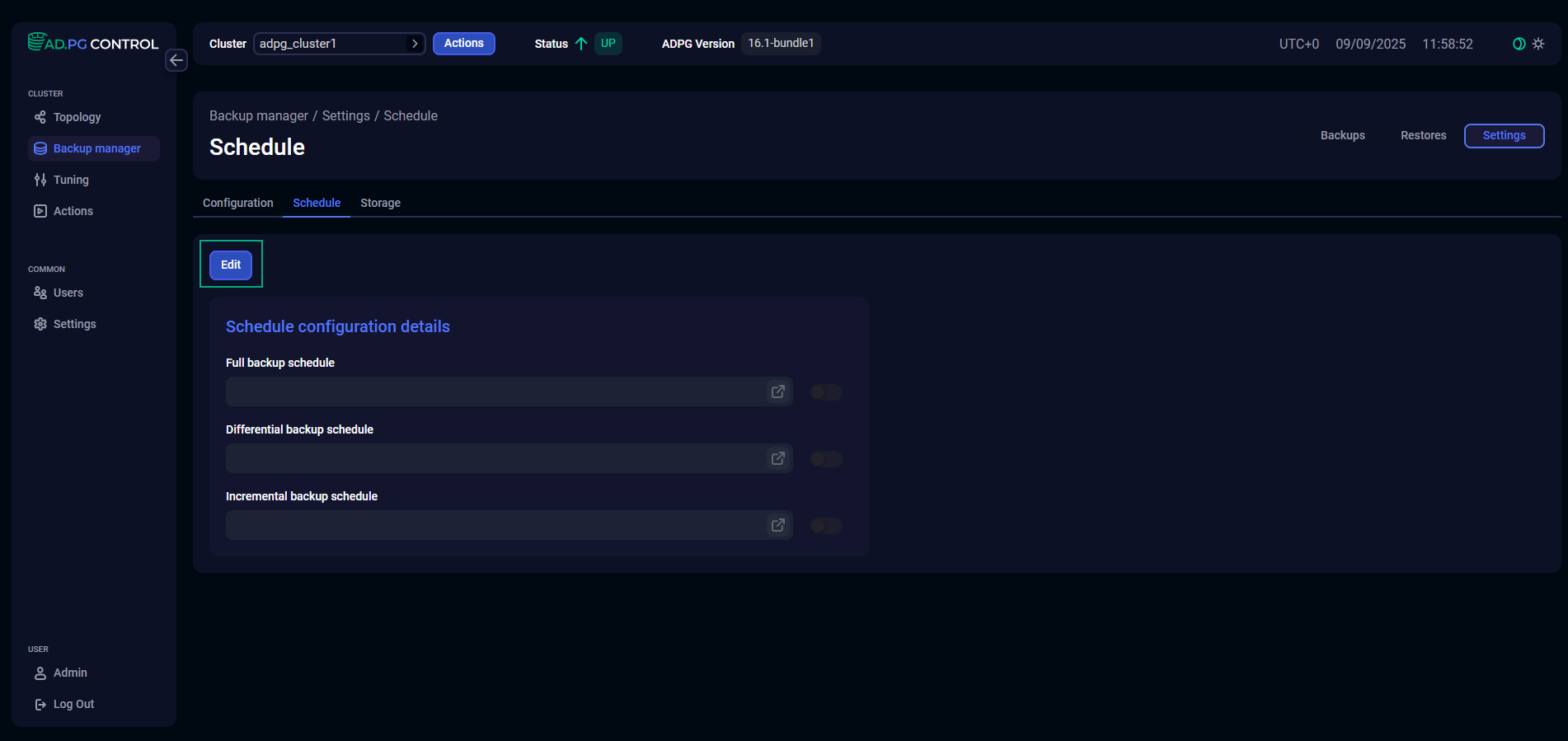Toggle the Incremental backup schedule switch
Viewport: 1568px width, 741px height.
(826, 526)
